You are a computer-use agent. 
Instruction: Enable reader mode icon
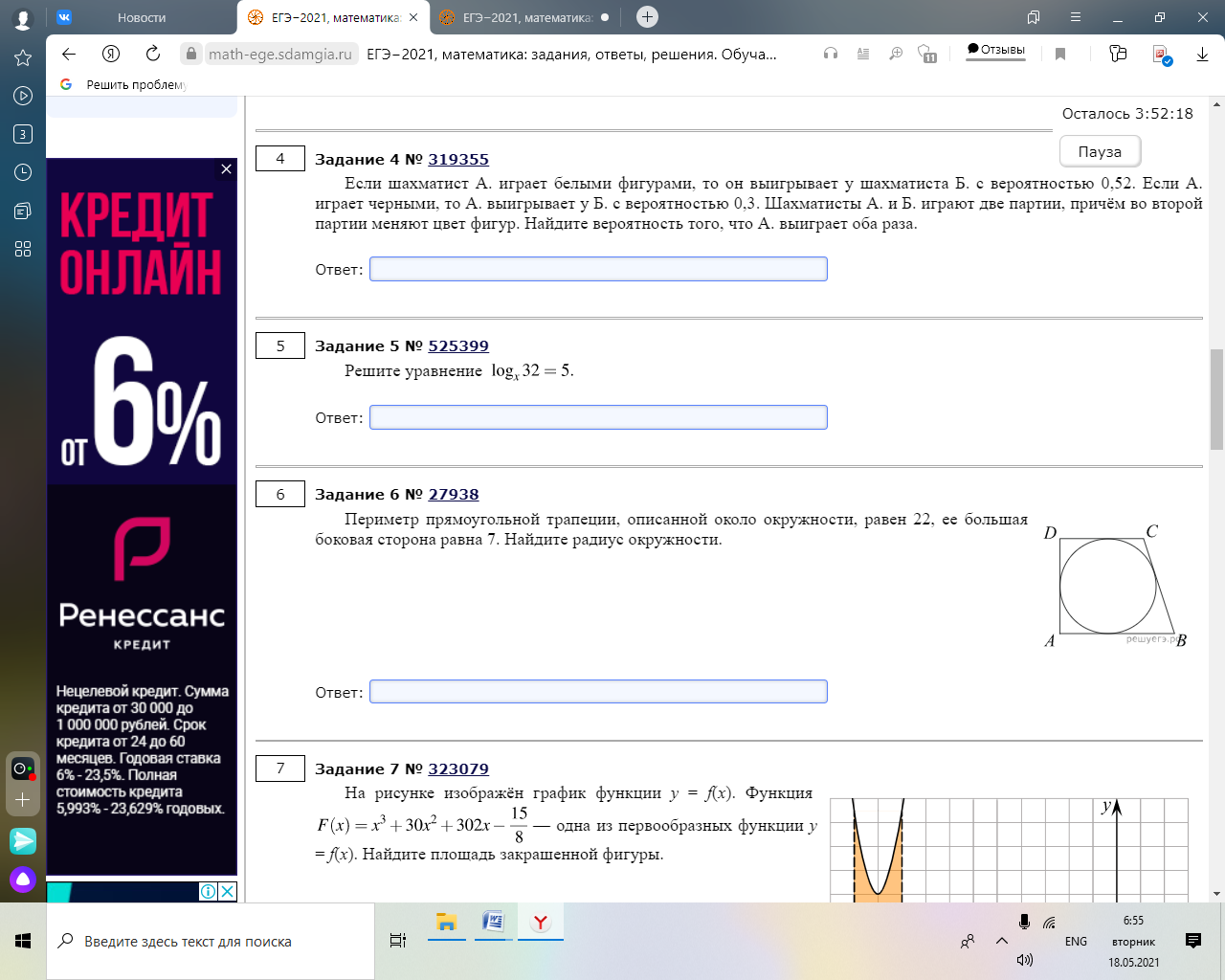[x=863, y=55]
